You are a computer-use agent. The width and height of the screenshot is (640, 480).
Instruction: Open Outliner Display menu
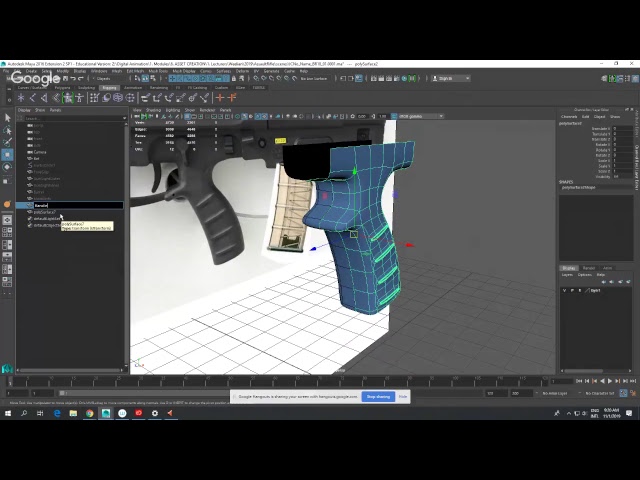24,110
